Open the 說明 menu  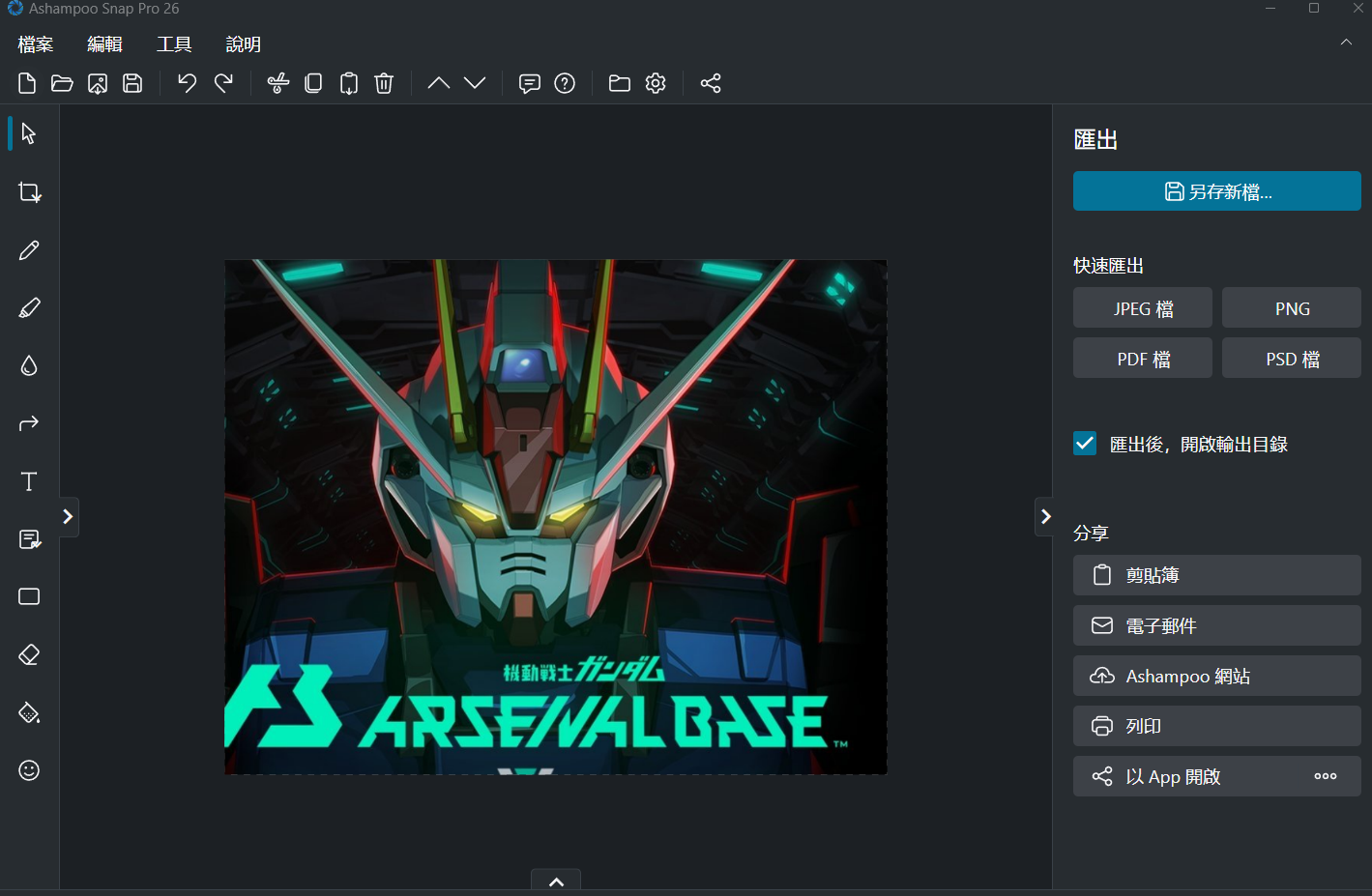tap(244, 44)
